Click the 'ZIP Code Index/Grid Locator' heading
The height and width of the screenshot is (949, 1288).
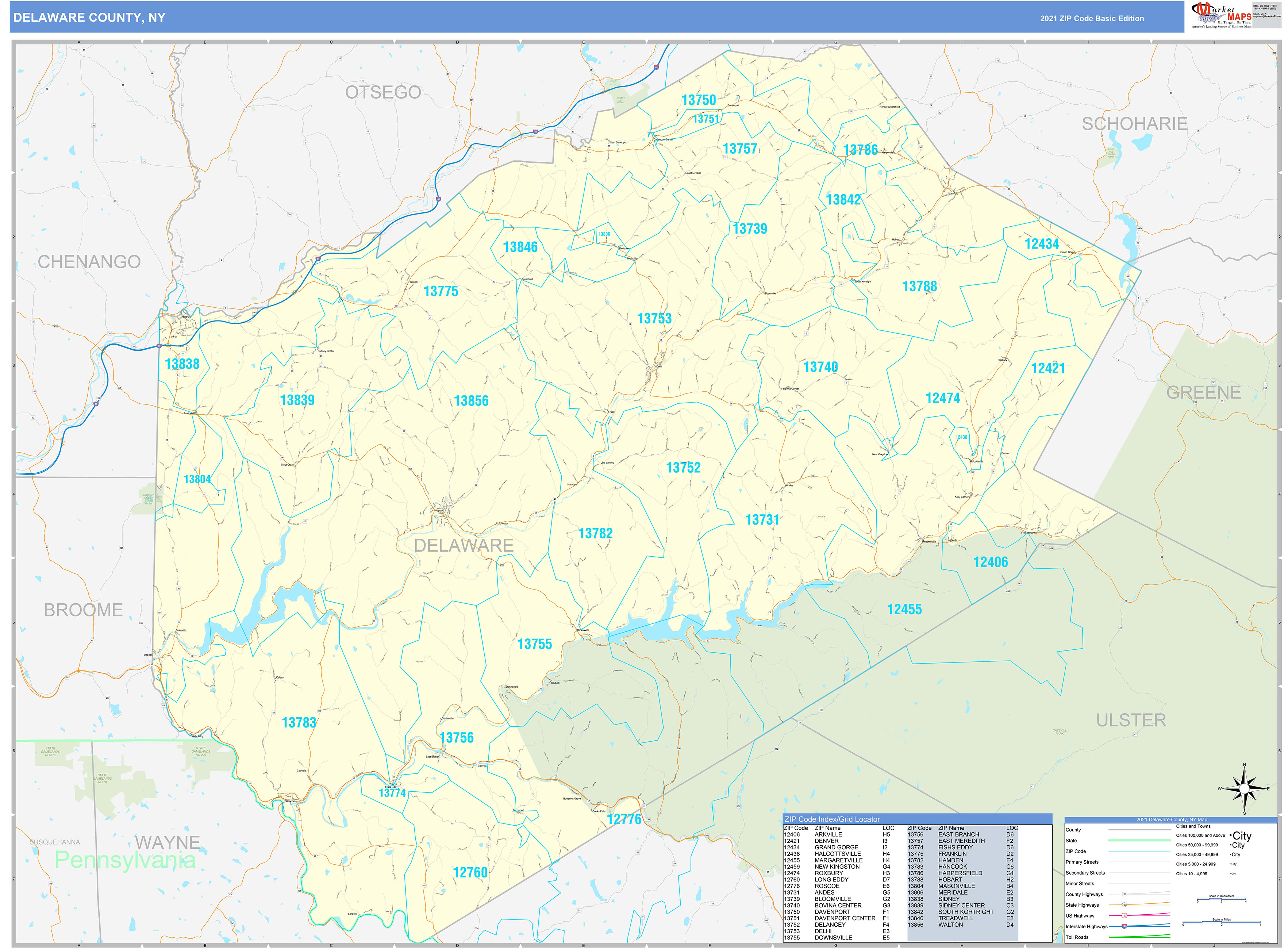click(x=832, y=819)
